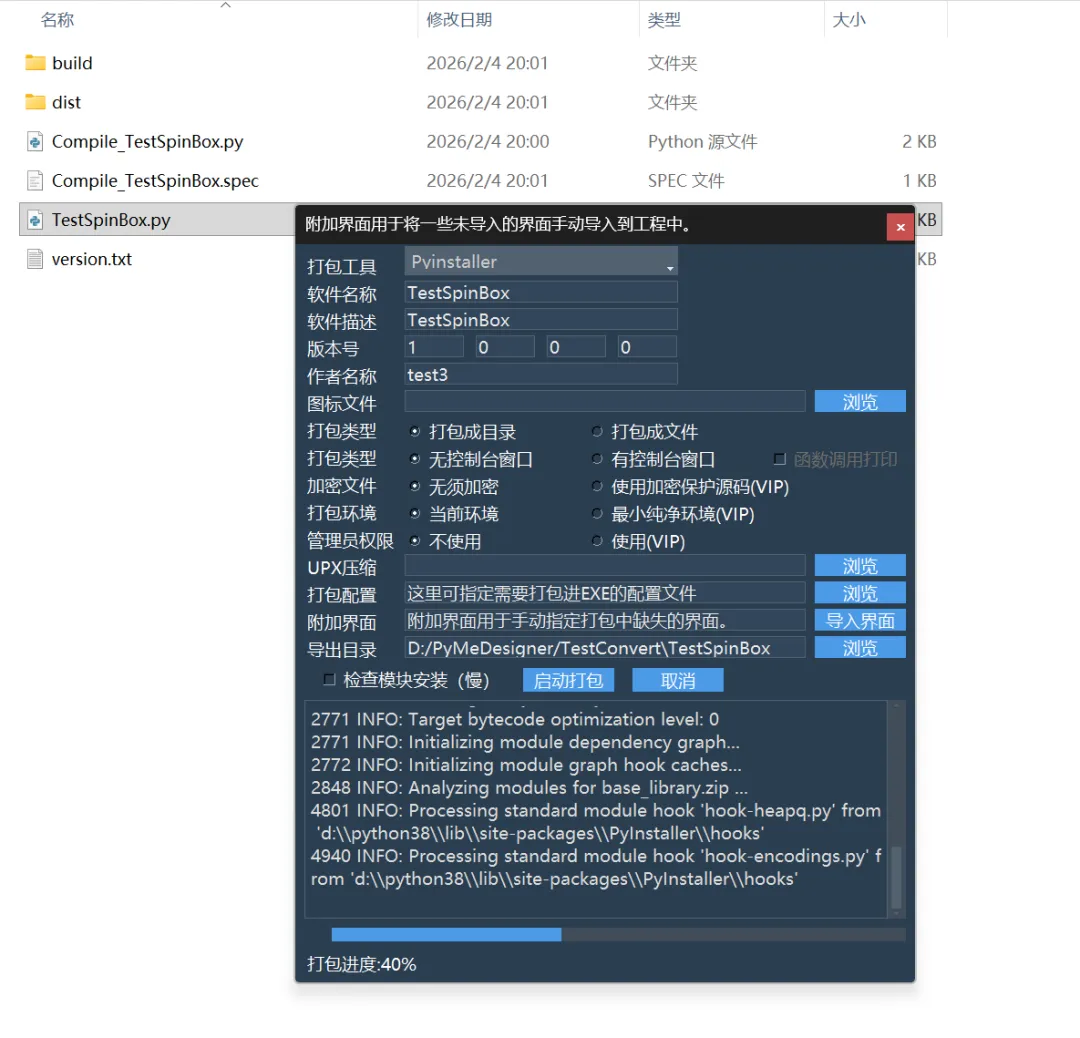Click 浏览 button for 导出目录
The height and width of the screenshot is (1038, 1080).
tap(860, 647)
